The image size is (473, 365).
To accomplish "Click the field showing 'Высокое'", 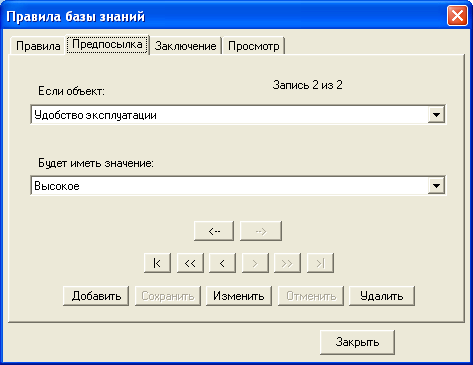I will tap(238, 186).
